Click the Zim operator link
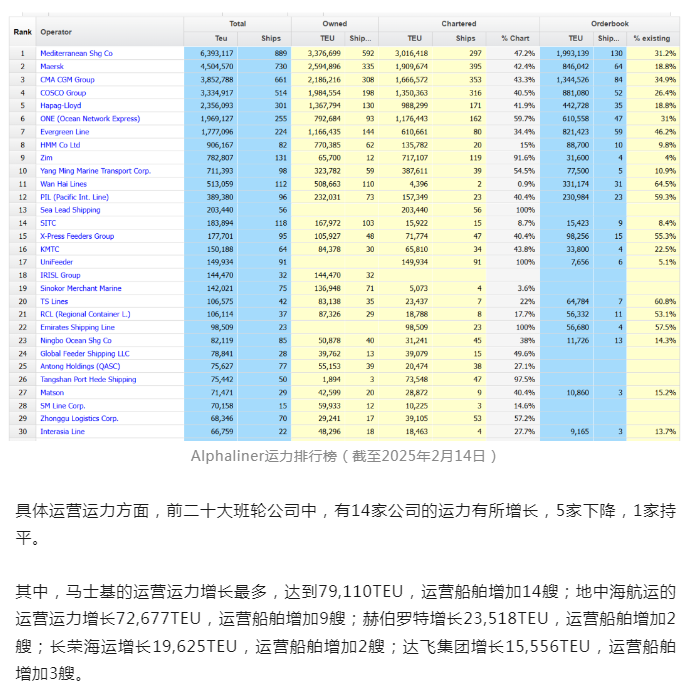 point(46,158)
